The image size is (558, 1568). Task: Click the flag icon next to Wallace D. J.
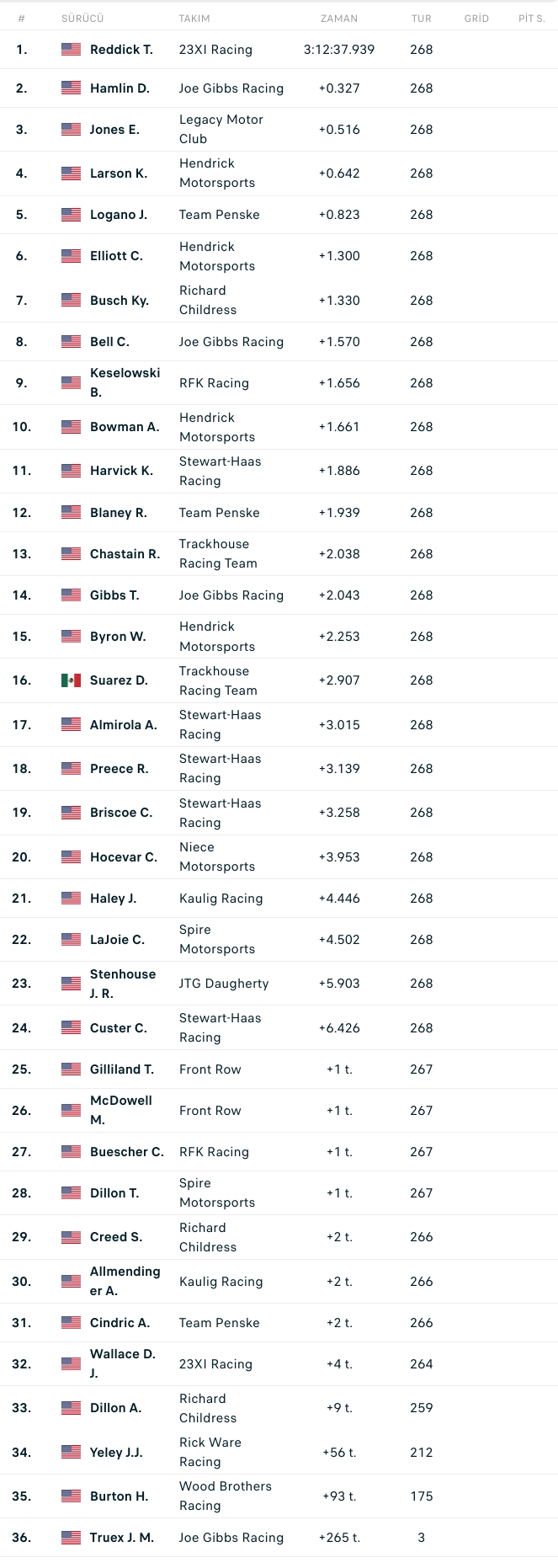tap(71, 1364)
